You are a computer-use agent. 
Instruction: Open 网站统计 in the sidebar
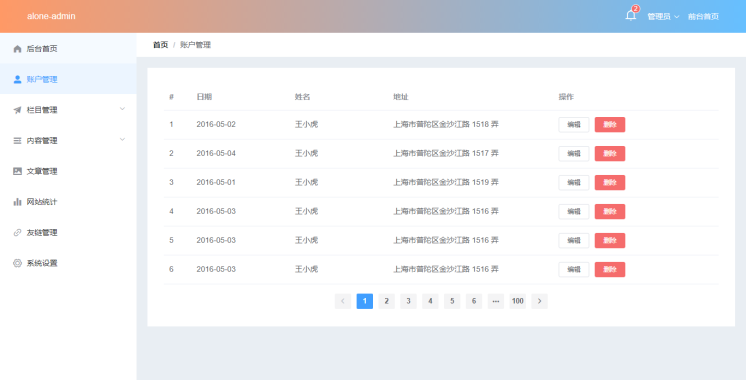tap(68, 202)
